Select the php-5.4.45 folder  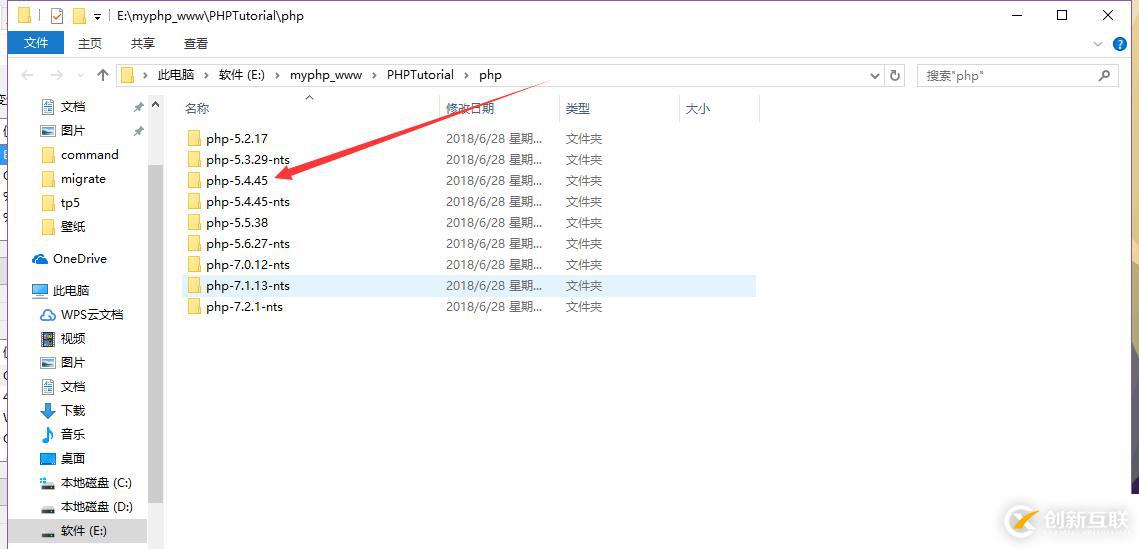pos(237,181)
